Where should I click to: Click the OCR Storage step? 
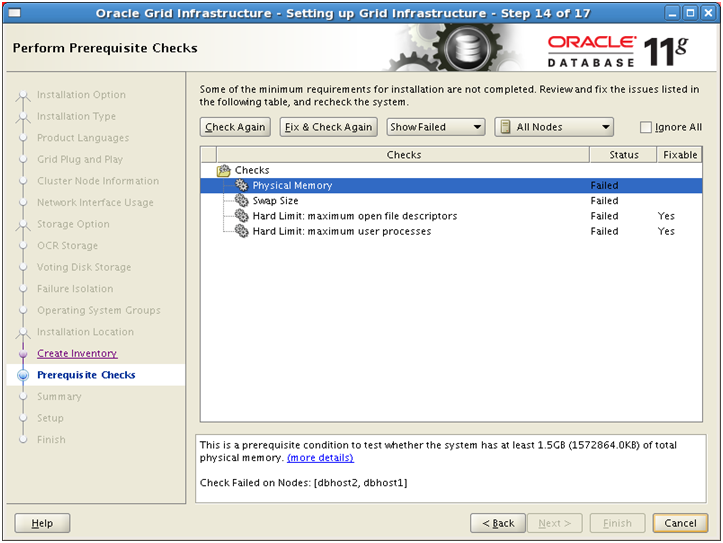click(x=67, y=246)
